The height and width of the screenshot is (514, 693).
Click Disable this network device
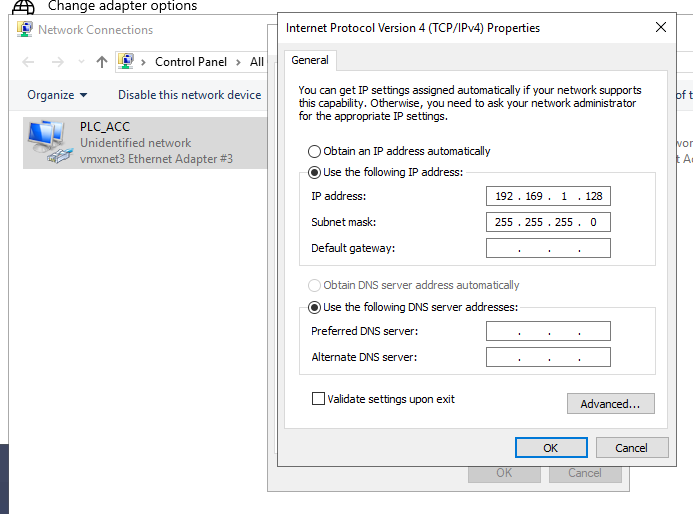tap(189, 95)
